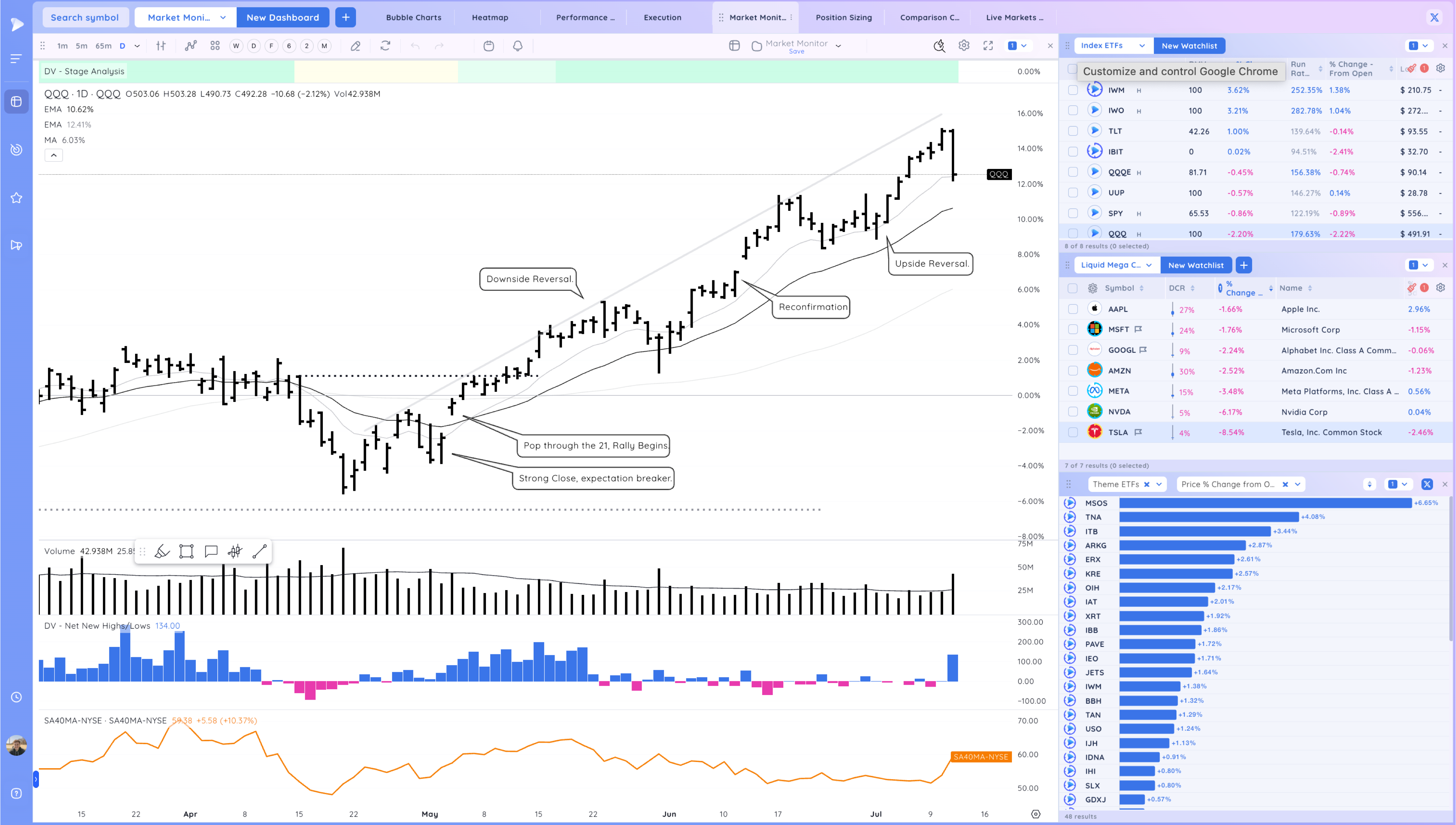This screenshot has width=1456, height=825.
Task: Select the 65m timeframe button
Action: tap(103, 46)
